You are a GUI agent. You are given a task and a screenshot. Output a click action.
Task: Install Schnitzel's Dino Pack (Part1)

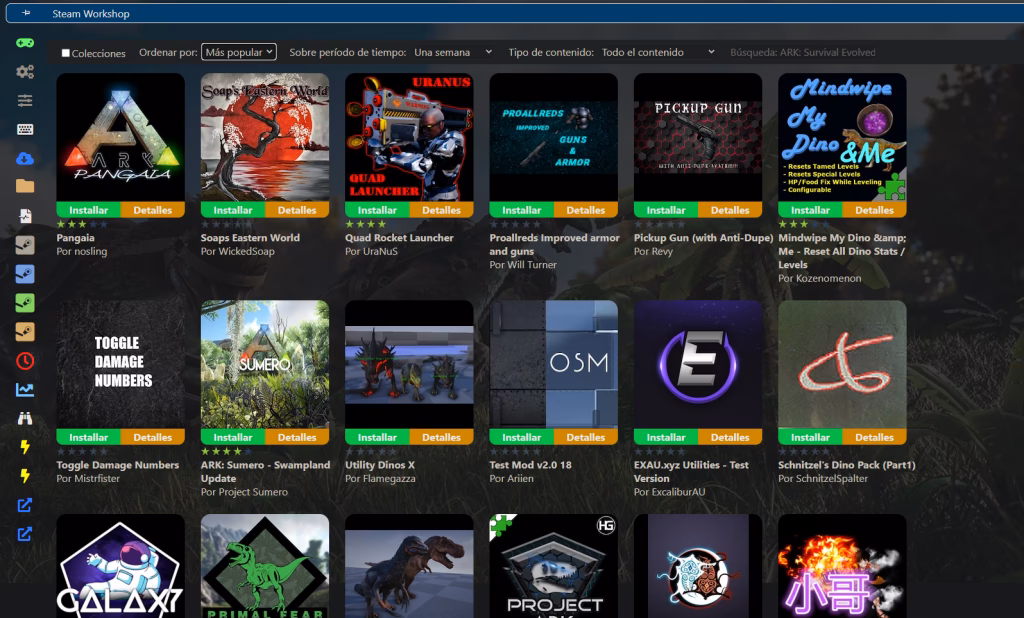point(810,437)
